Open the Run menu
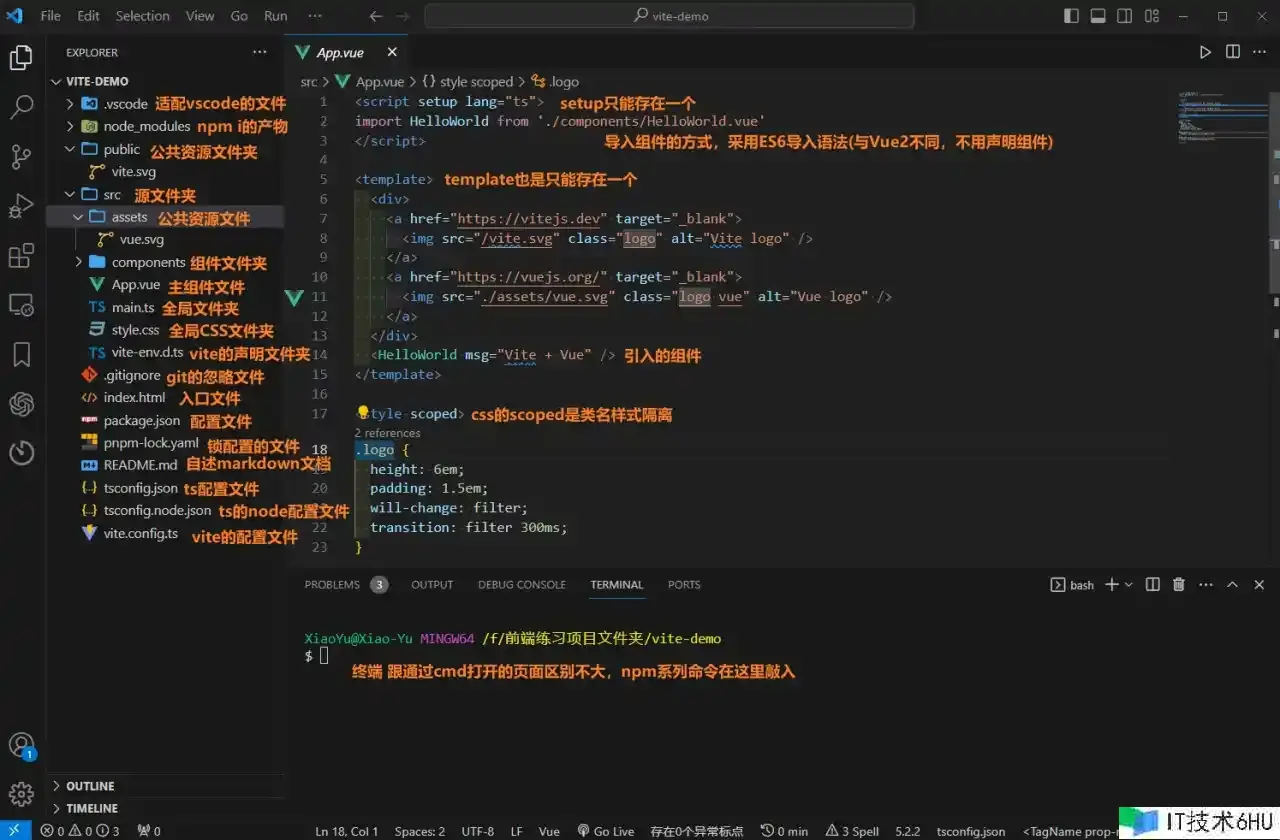Image resolution: width=1280 pixels, height=840 pixels. [276, 16]
